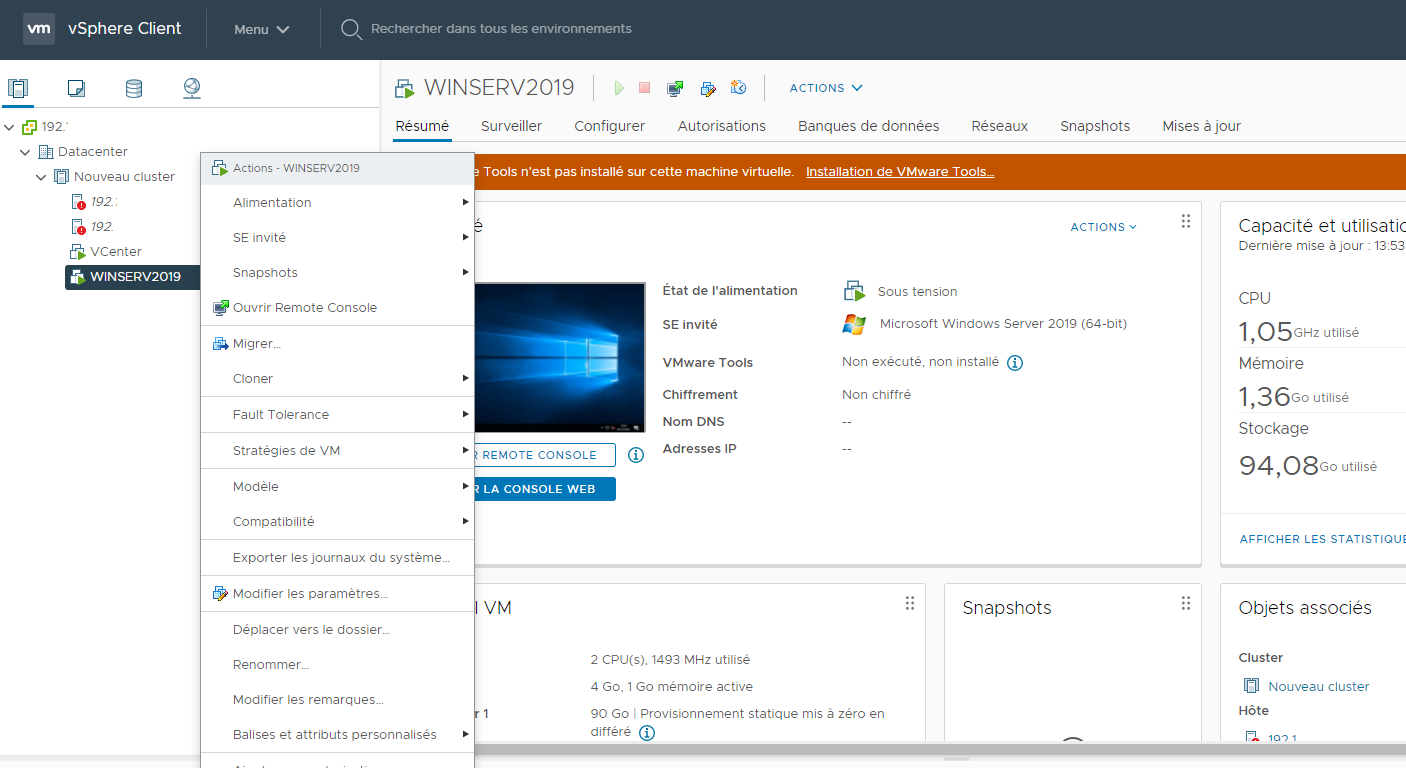Click the Windows desktop console thumbnail
The image size is (1406, 768).
[x=559, y=357]
